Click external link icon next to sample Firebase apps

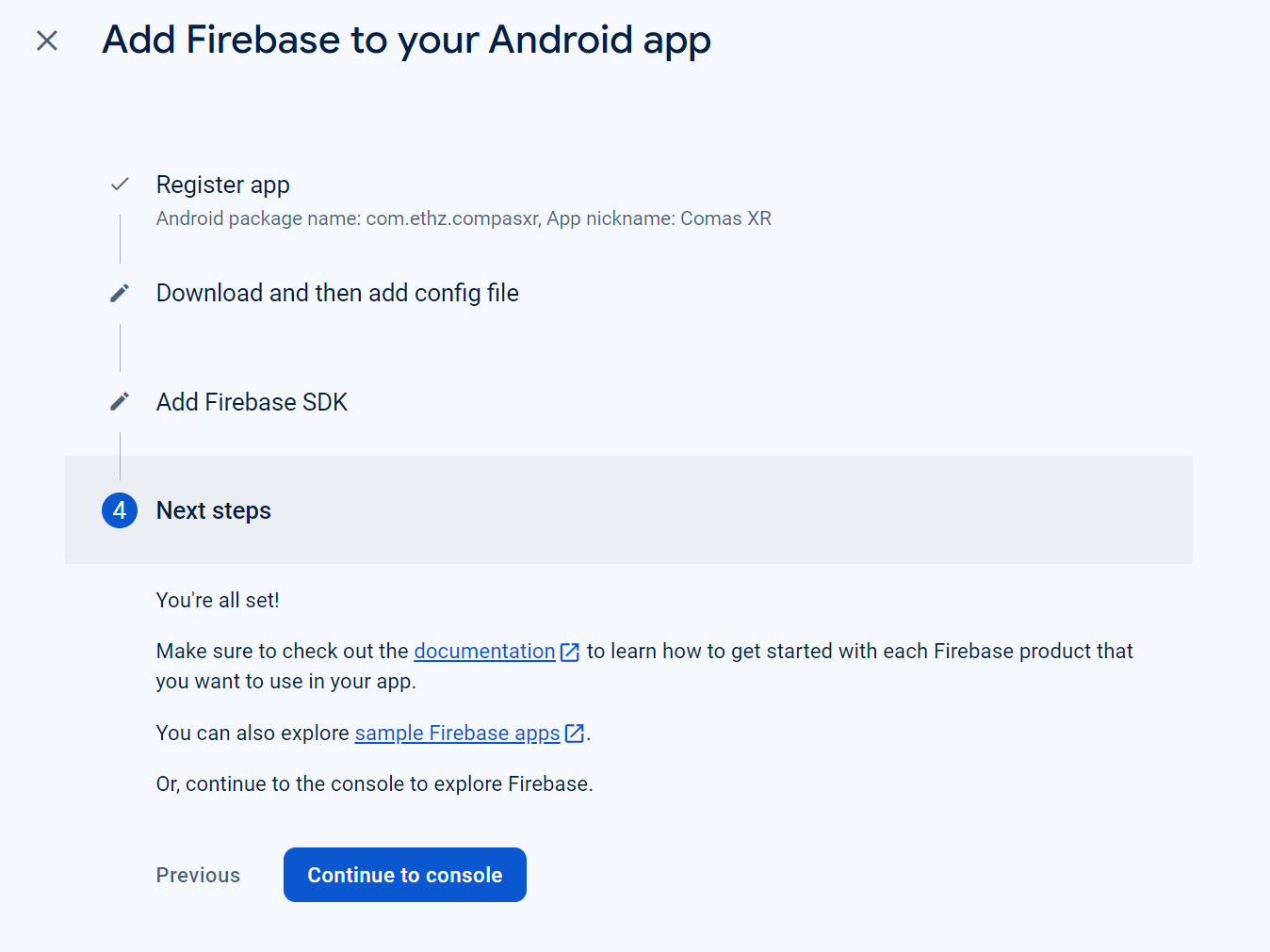575,733
